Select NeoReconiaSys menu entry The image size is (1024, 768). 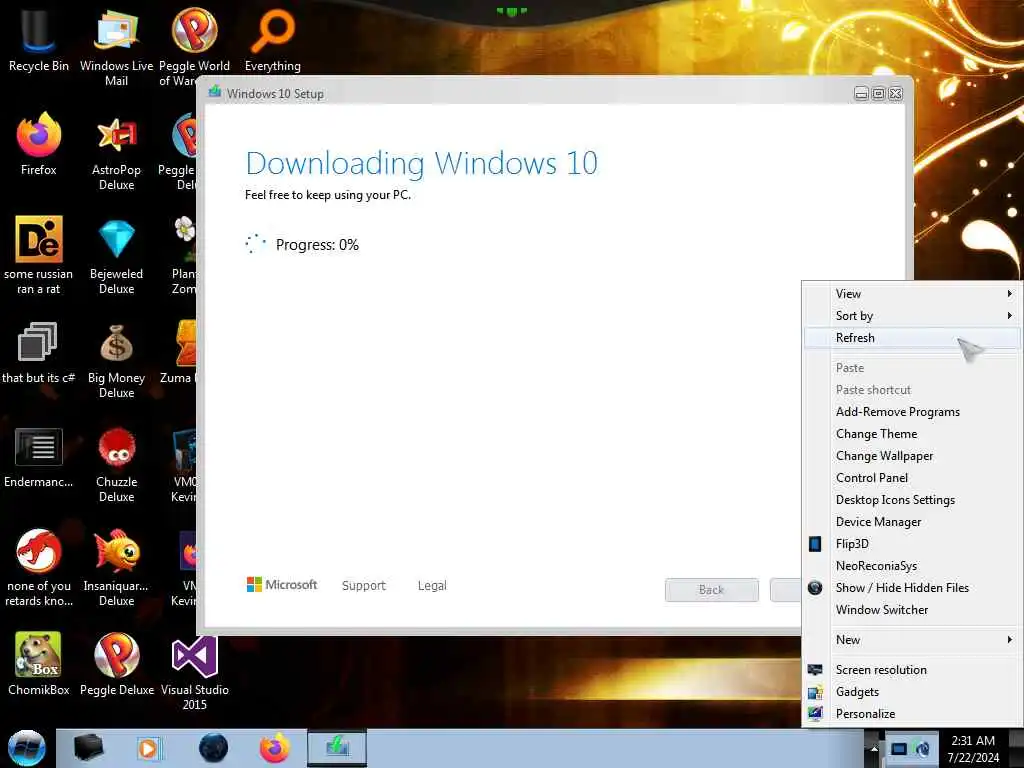pyautogui.click(x=911, y=566)
